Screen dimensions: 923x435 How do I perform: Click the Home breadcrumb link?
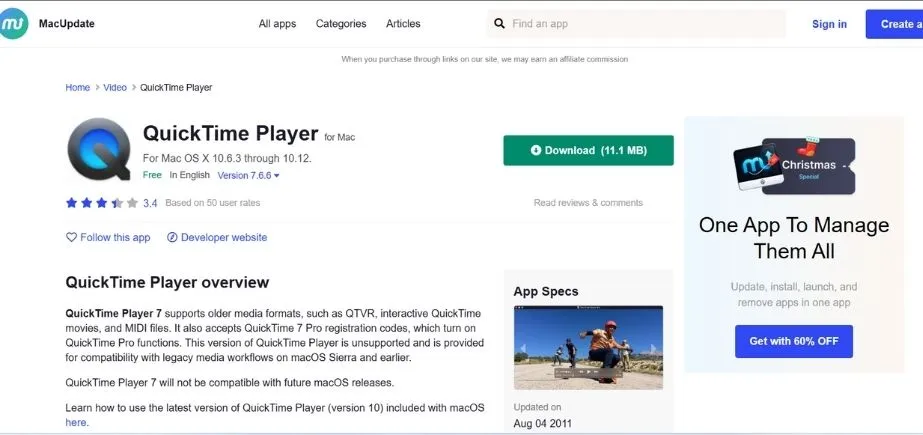click(x=78, y=87)
